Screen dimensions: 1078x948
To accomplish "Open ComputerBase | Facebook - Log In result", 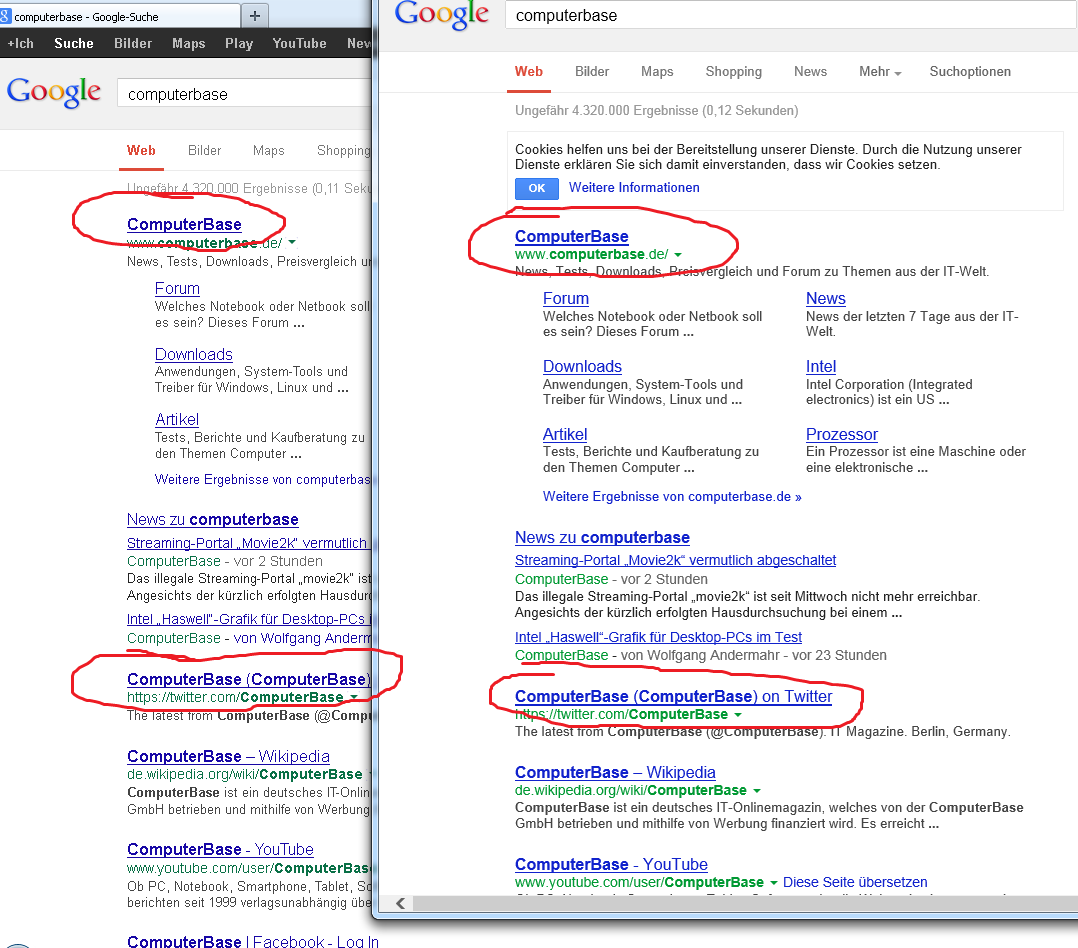I will (x=252, y=941).
